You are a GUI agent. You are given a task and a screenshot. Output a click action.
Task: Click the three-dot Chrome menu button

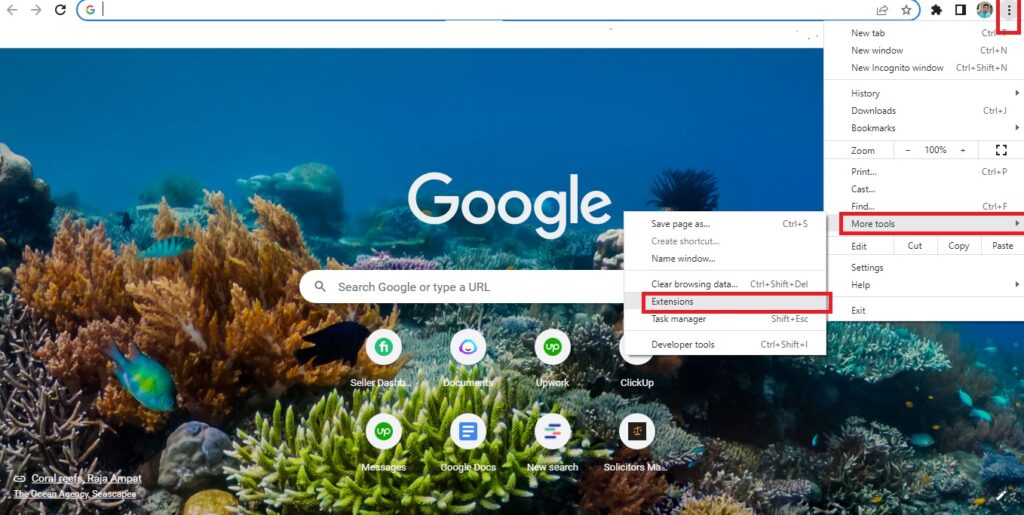[1009, 10]
